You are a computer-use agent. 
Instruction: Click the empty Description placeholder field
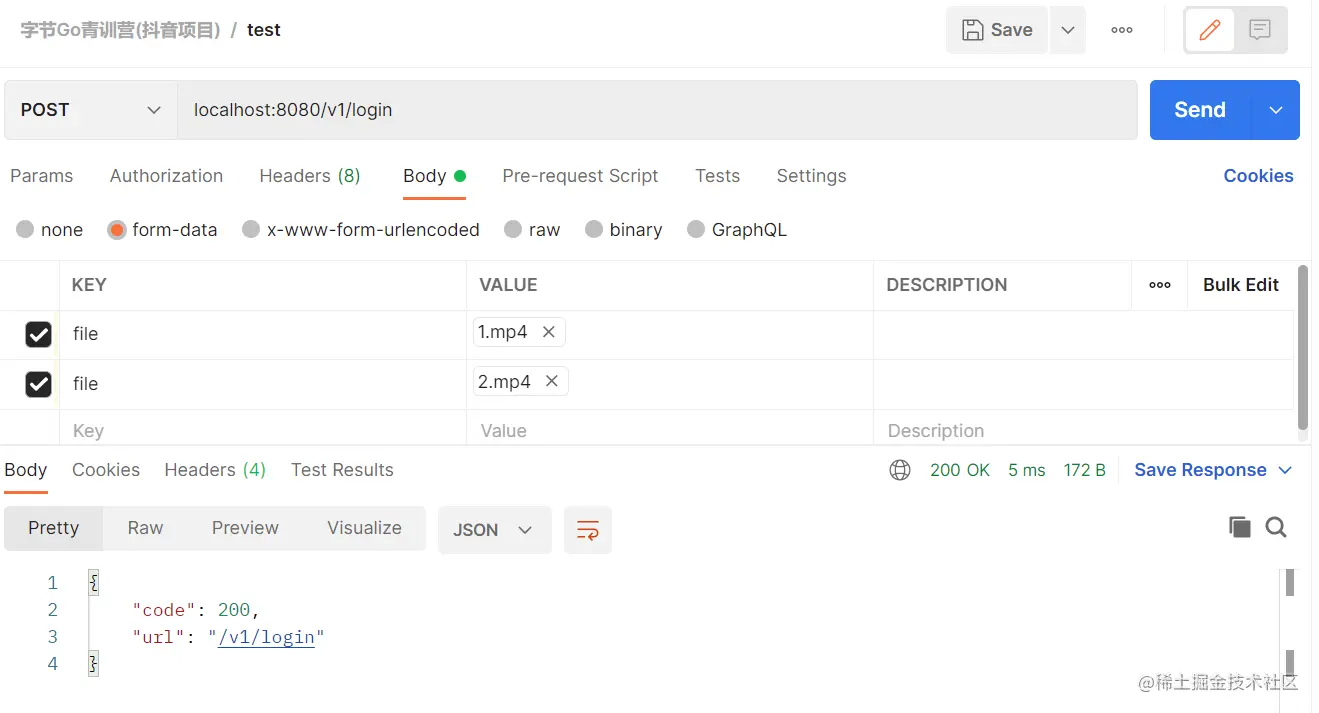tap(1084, 430)
